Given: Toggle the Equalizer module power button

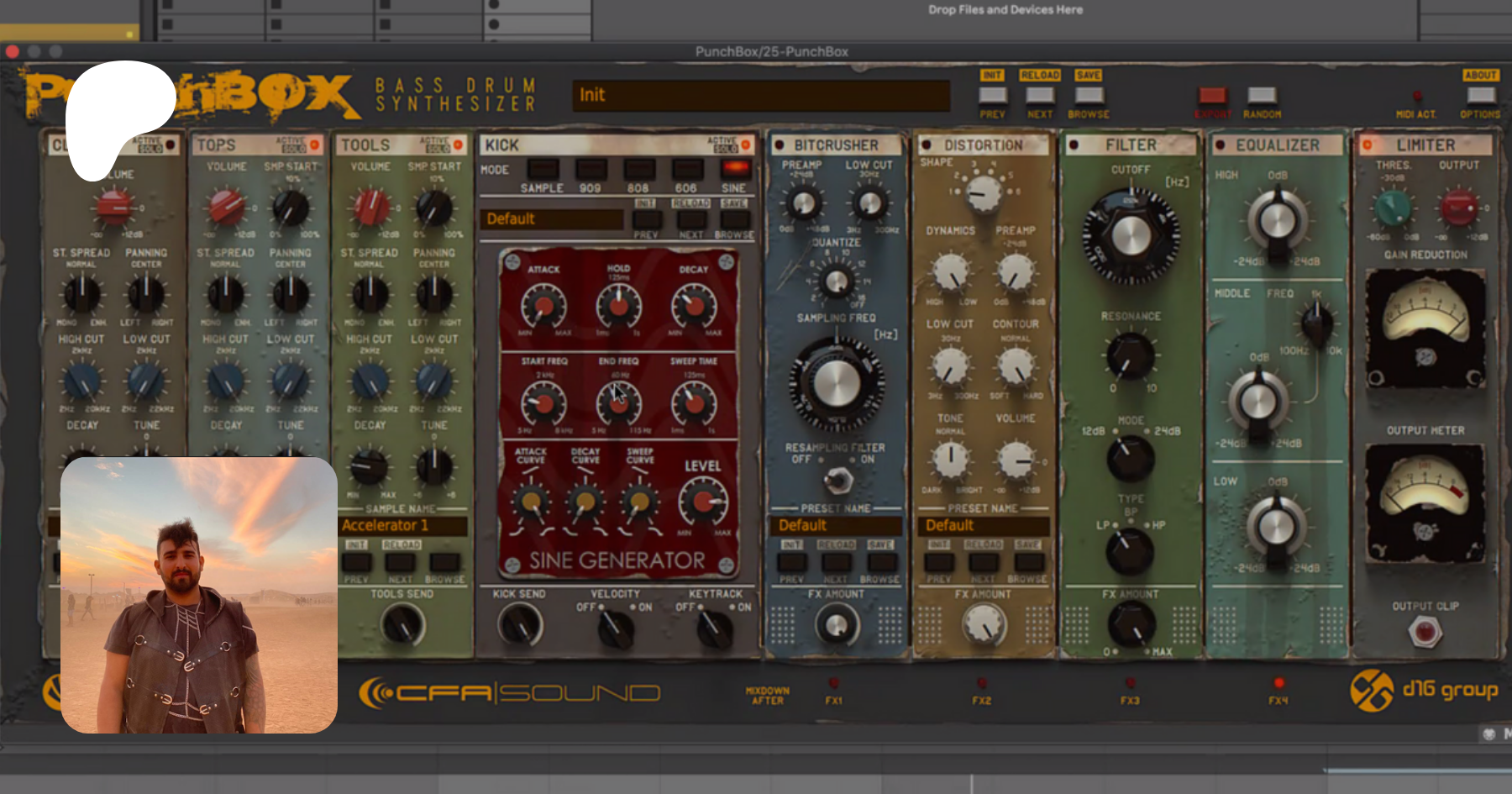Looking at the screenshot, I should pyautogui.click(x=1220, y=145).
